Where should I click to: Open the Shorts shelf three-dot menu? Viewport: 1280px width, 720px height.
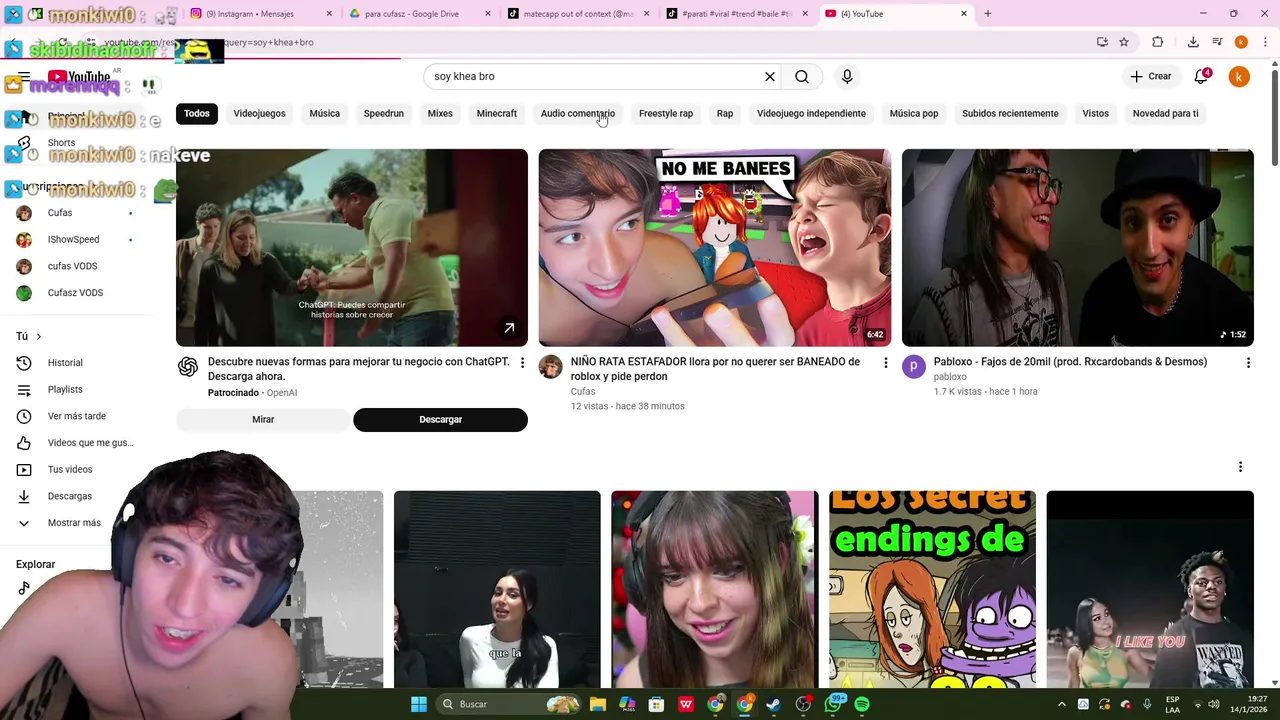click(x=1240, y=467)
